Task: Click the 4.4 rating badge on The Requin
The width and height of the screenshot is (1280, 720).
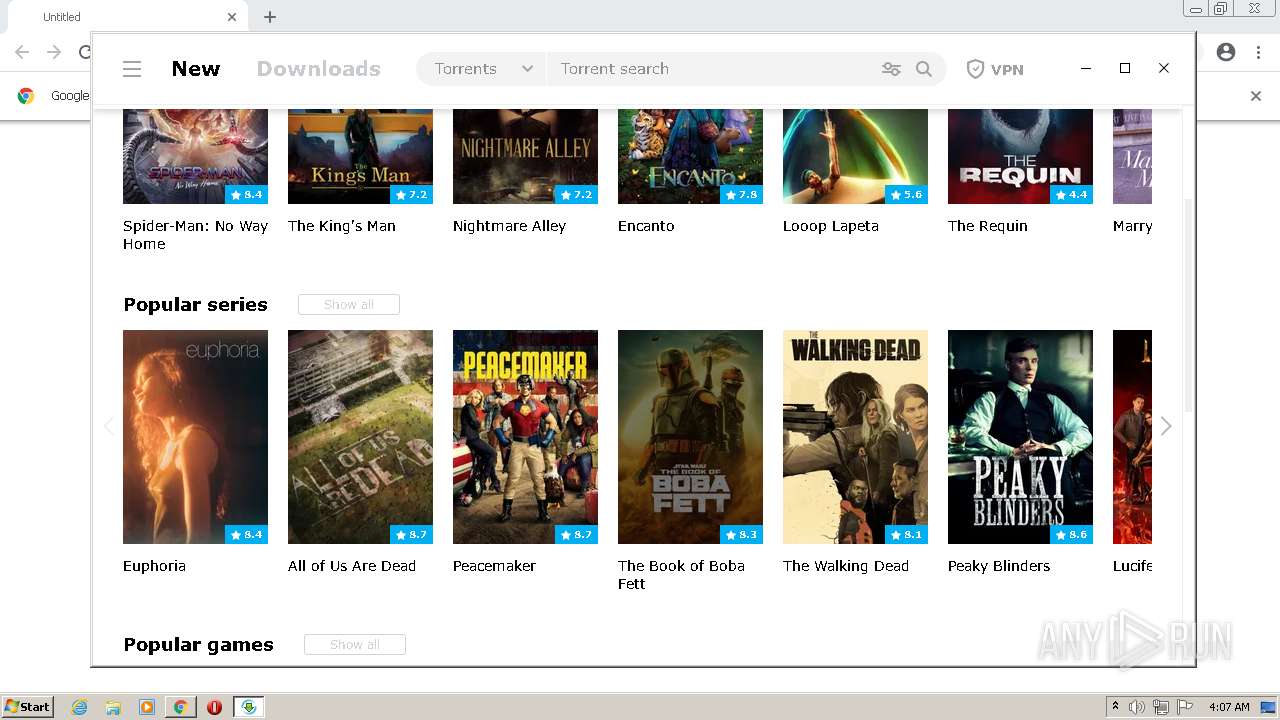Action: pyautogui.click(x=1071, y=195)
